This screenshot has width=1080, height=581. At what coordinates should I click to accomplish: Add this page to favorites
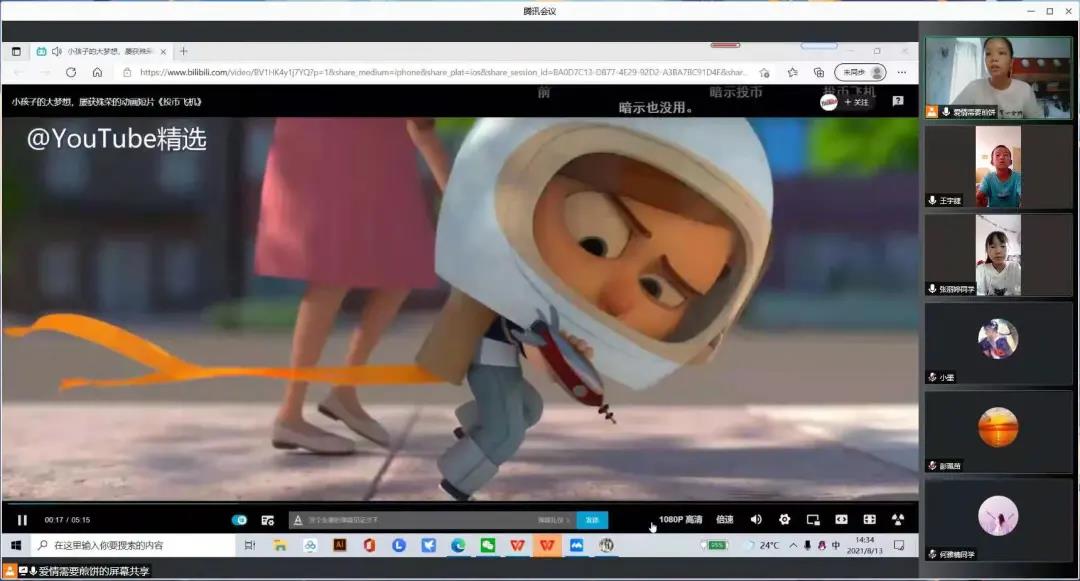click(x=765, y=72)
